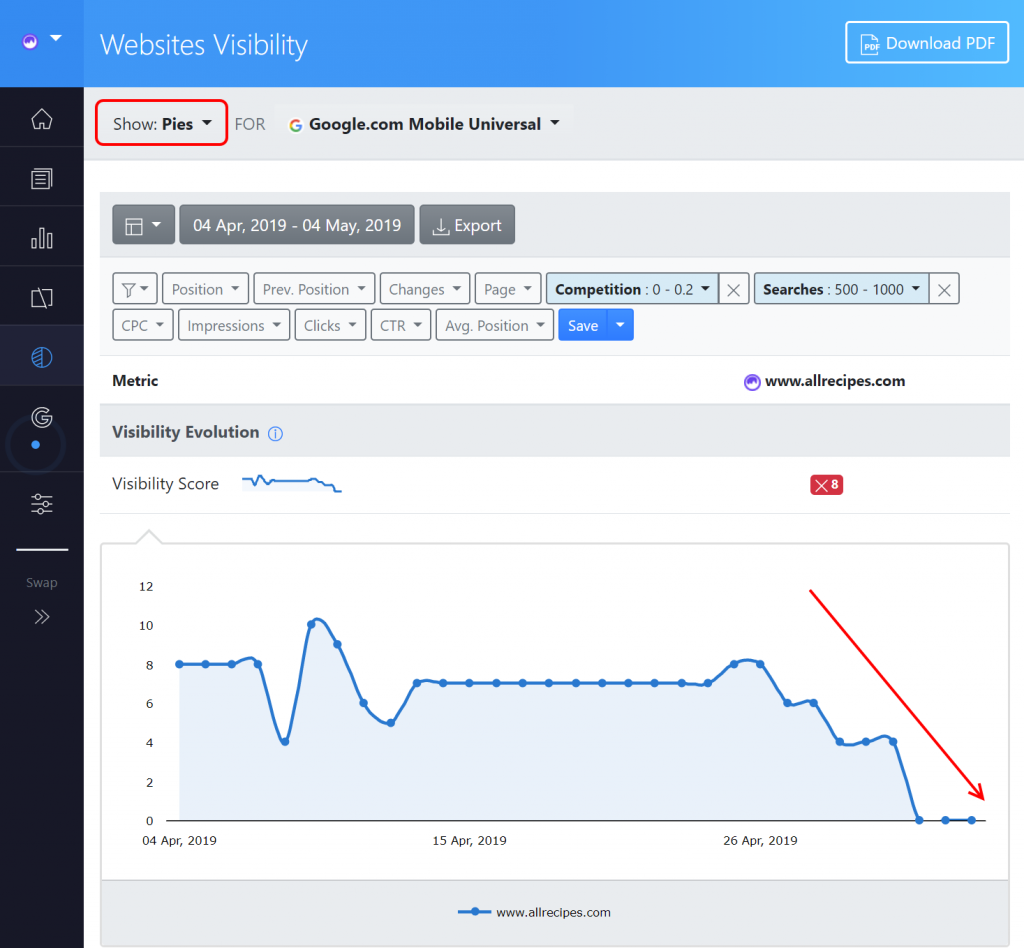Open the settings sliders icon in sidebar

pyautogui.click(x=42, y=503)
